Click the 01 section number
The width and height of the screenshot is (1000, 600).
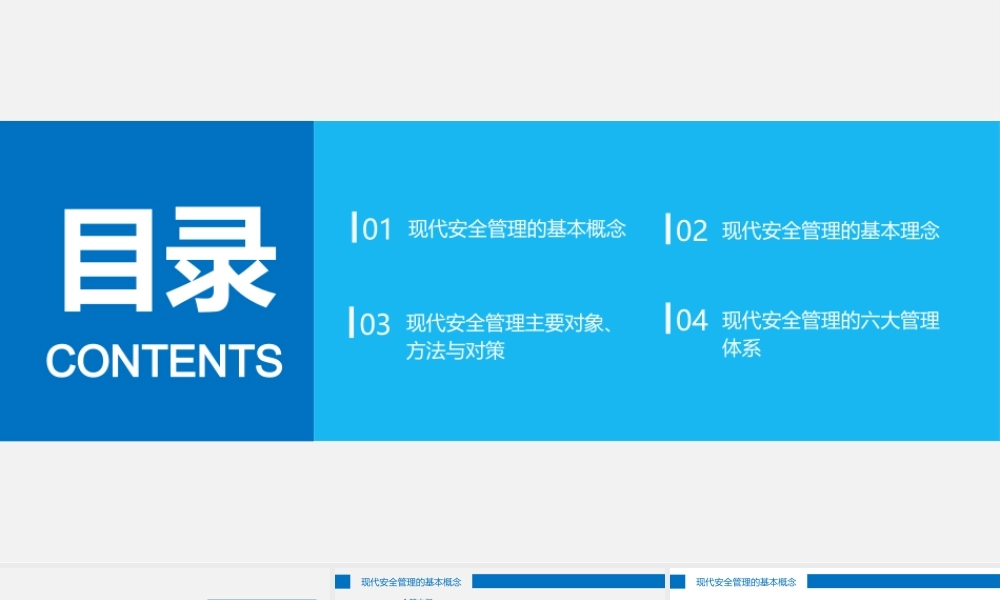[x=377, y=230]
